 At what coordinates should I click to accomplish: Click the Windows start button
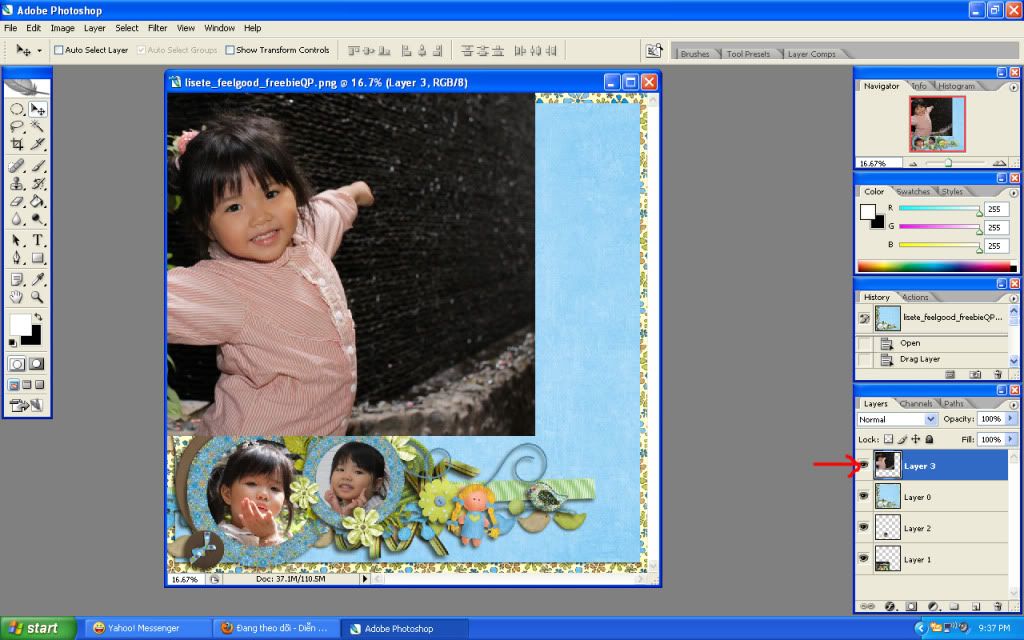38,628
